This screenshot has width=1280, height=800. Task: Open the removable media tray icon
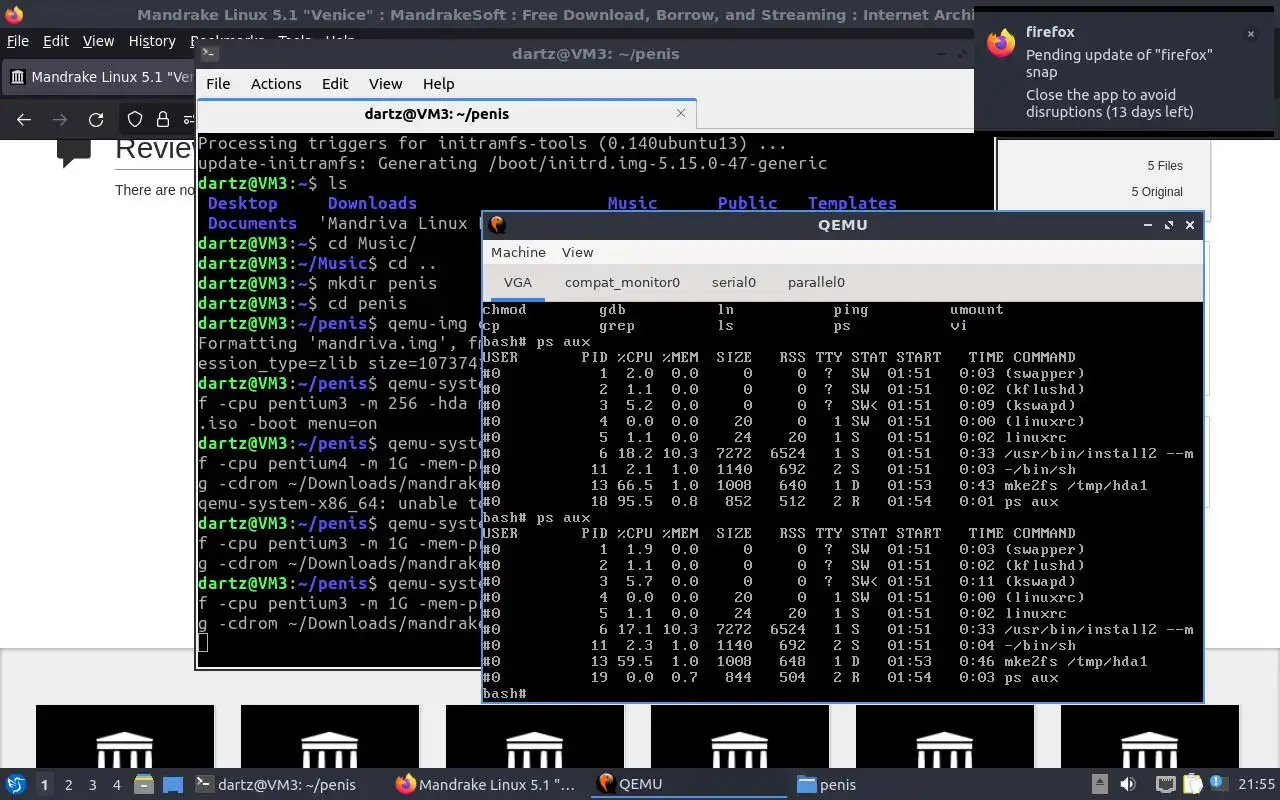pyautogui.click(x=1099, y=785)
